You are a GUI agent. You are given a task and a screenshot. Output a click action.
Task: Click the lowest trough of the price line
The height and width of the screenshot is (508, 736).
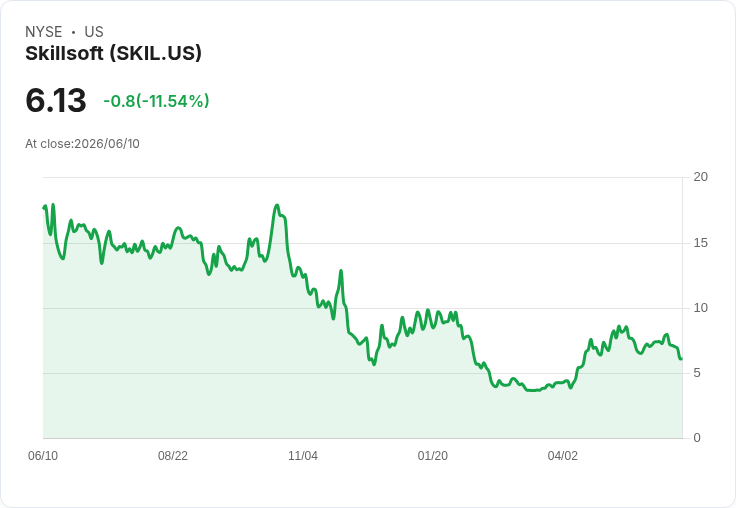pos(533,390)
